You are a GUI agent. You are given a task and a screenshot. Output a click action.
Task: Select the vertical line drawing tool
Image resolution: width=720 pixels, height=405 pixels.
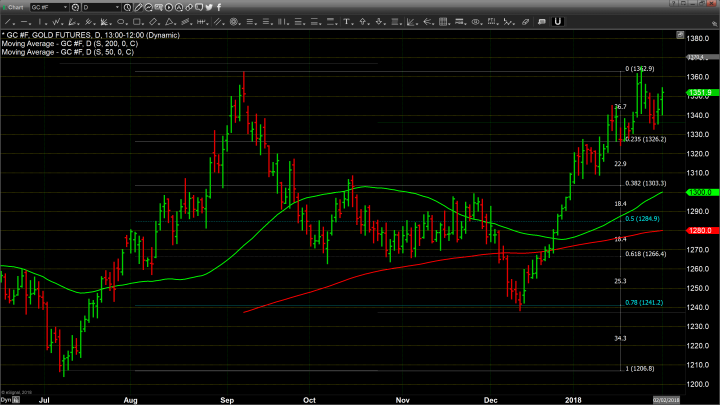[x=40, y=22]
